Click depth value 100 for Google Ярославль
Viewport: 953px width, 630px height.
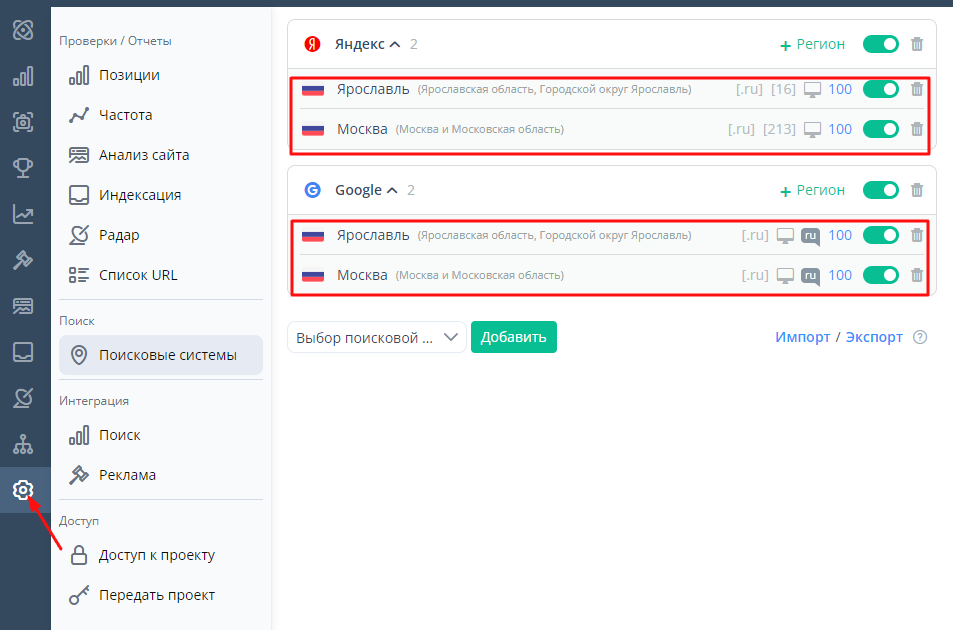click(840, 235)
